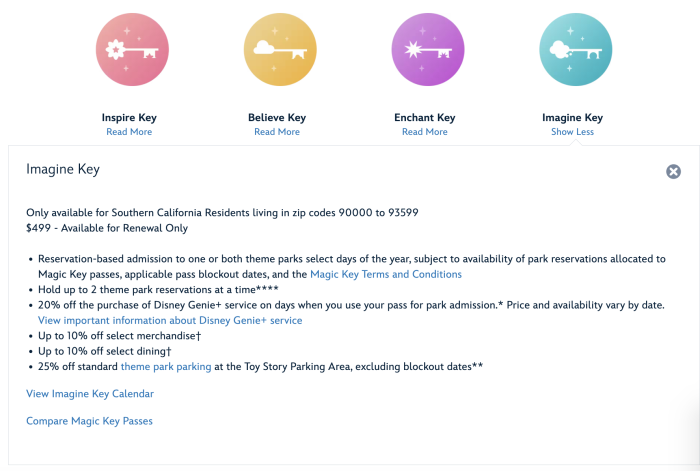The width and height of the screenshot is (700, 471).
Task: Select the Inspire Key title
Action: [x=129, y=118]
